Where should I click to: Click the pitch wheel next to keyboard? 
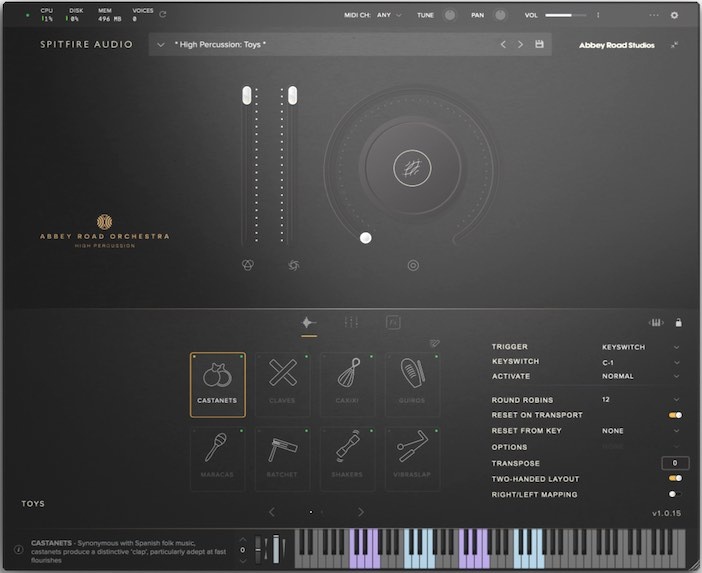(258, 549)
